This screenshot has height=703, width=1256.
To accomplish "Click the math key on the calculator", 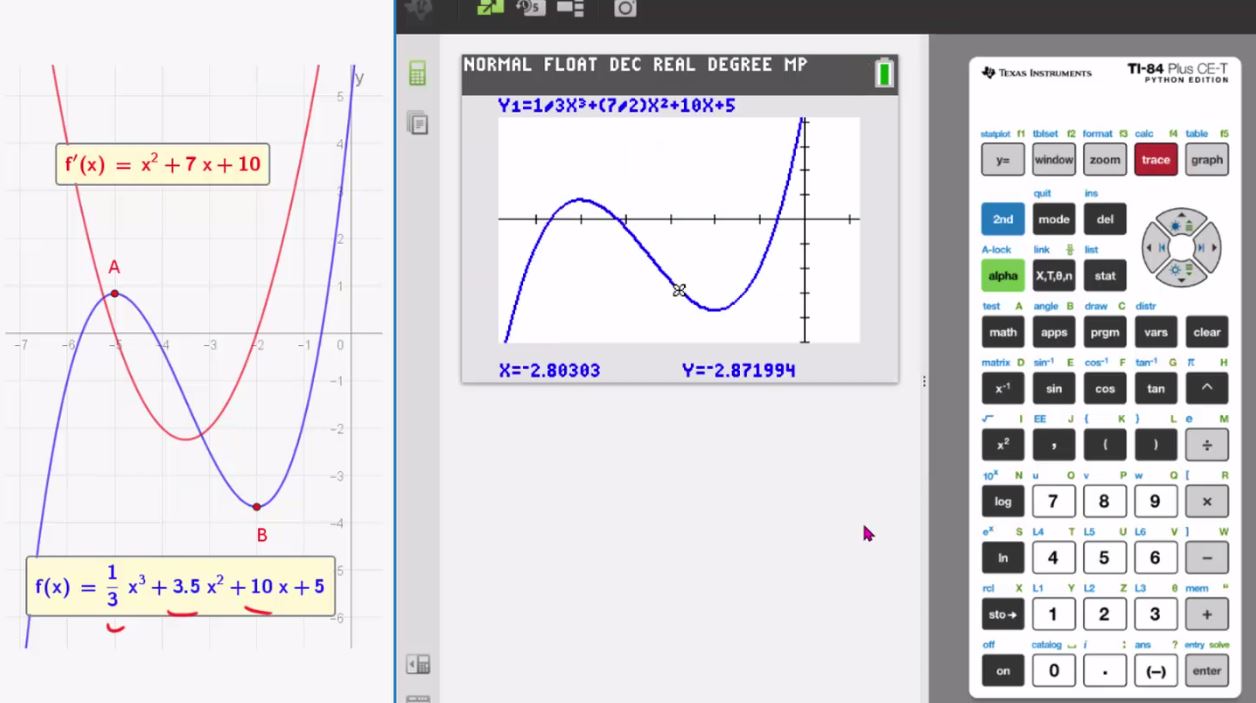I will point(1003,332).
